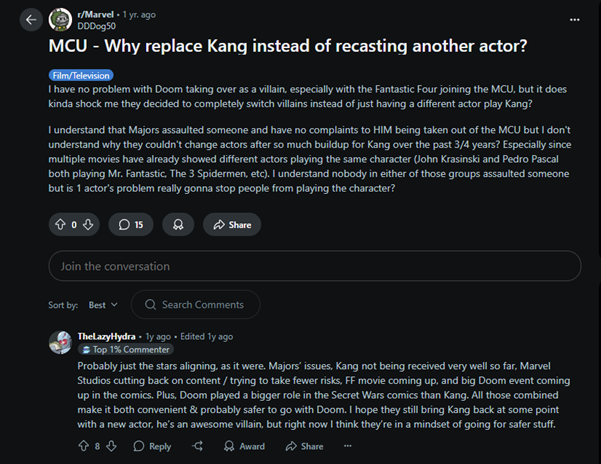601x464 pixels.
Task: Upvote TheLazyHydra's comment
Action: pos(83,446)
